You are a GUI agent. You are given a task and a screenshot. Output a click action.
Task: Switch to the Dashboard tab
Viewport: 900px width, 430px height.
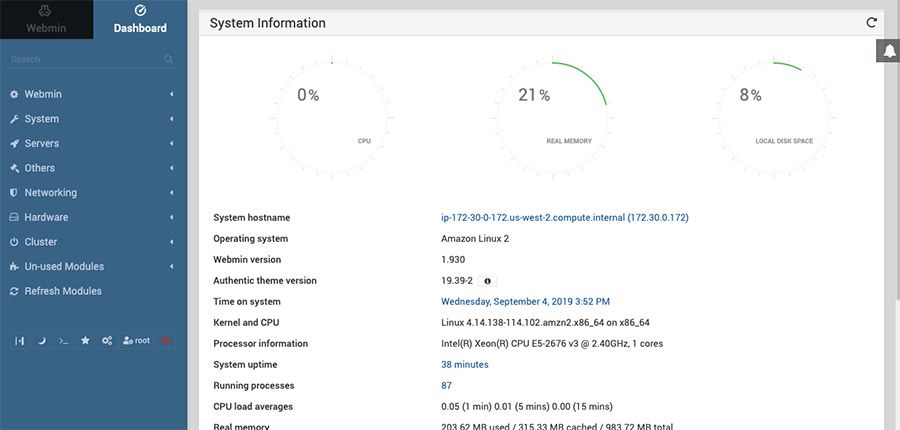(x=140, y=20)
